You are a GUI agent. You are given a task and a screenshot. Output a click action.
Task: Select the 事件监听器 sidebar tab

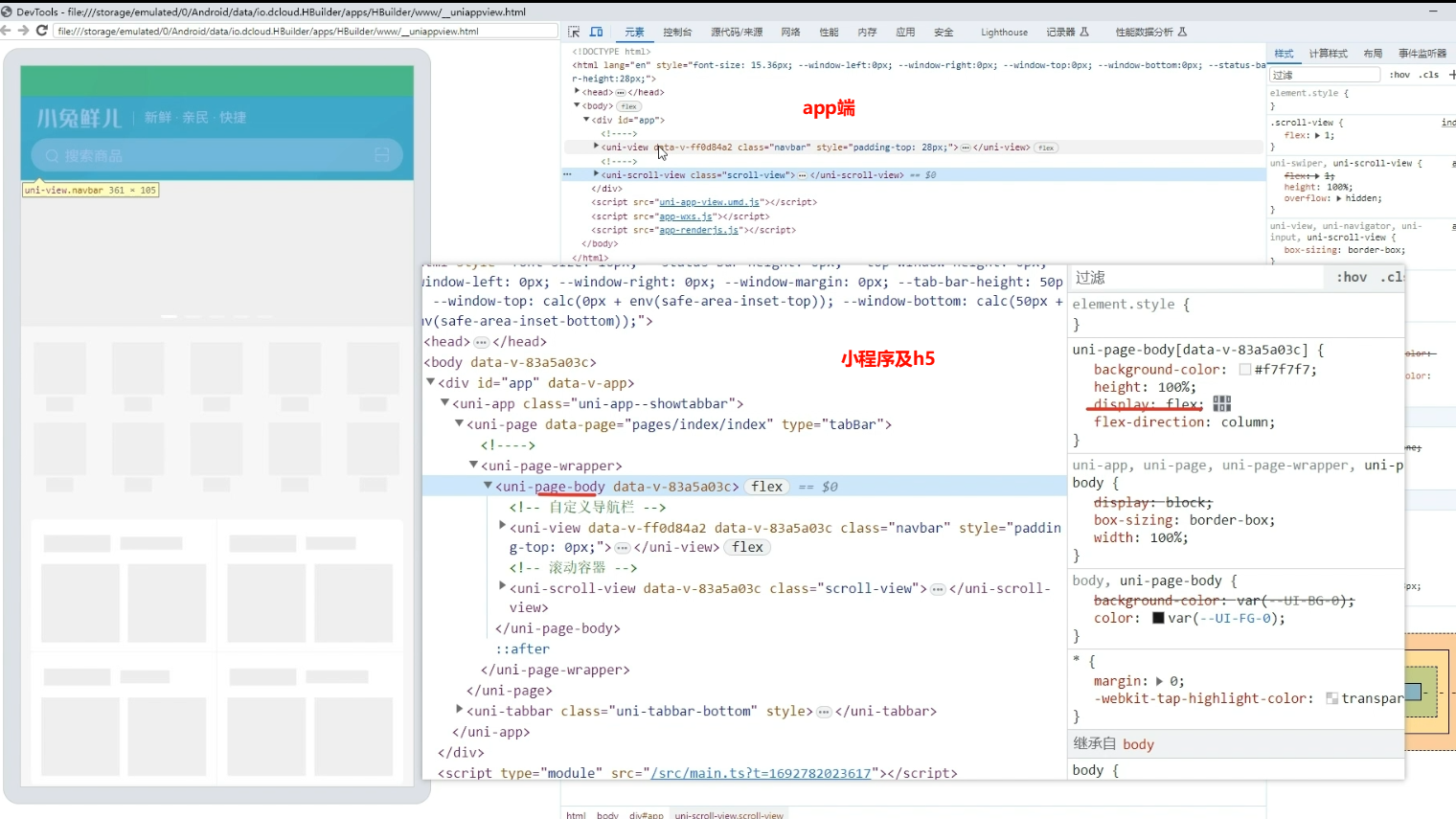coord(1422,54)
